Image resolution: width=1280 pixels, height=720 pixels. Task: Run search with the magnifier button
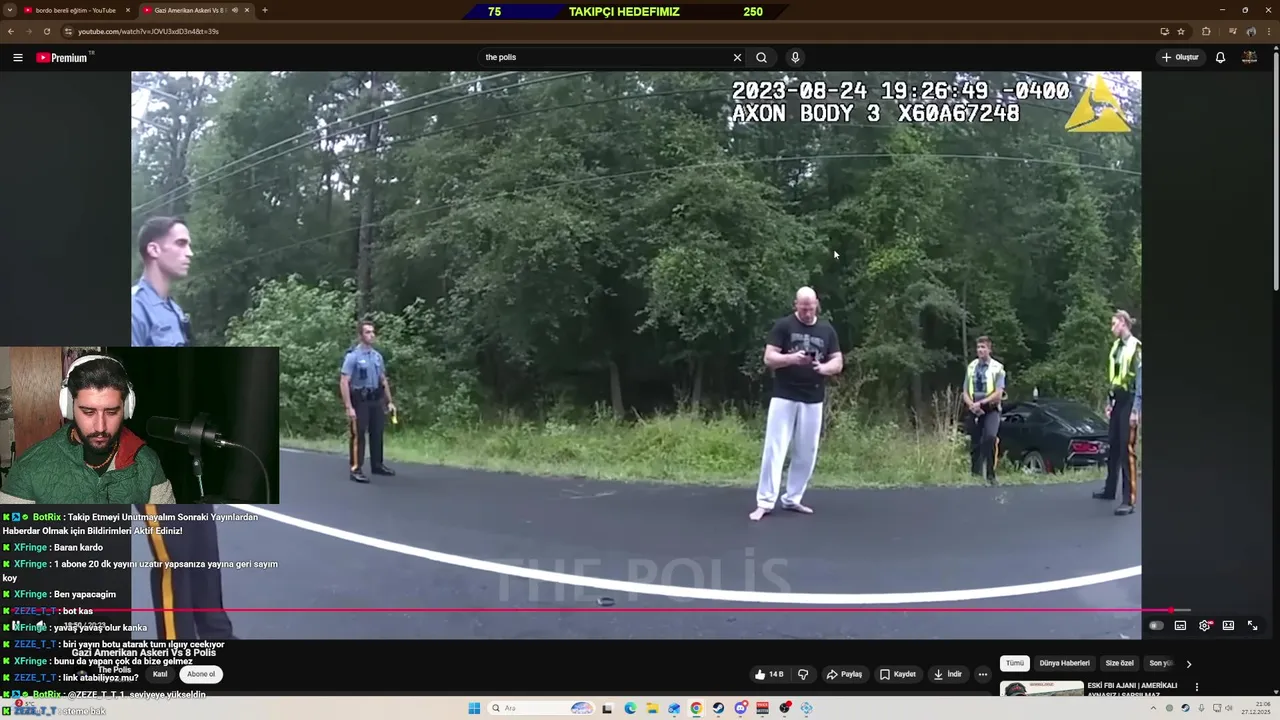pyautogui.click(x=762, y=57)
